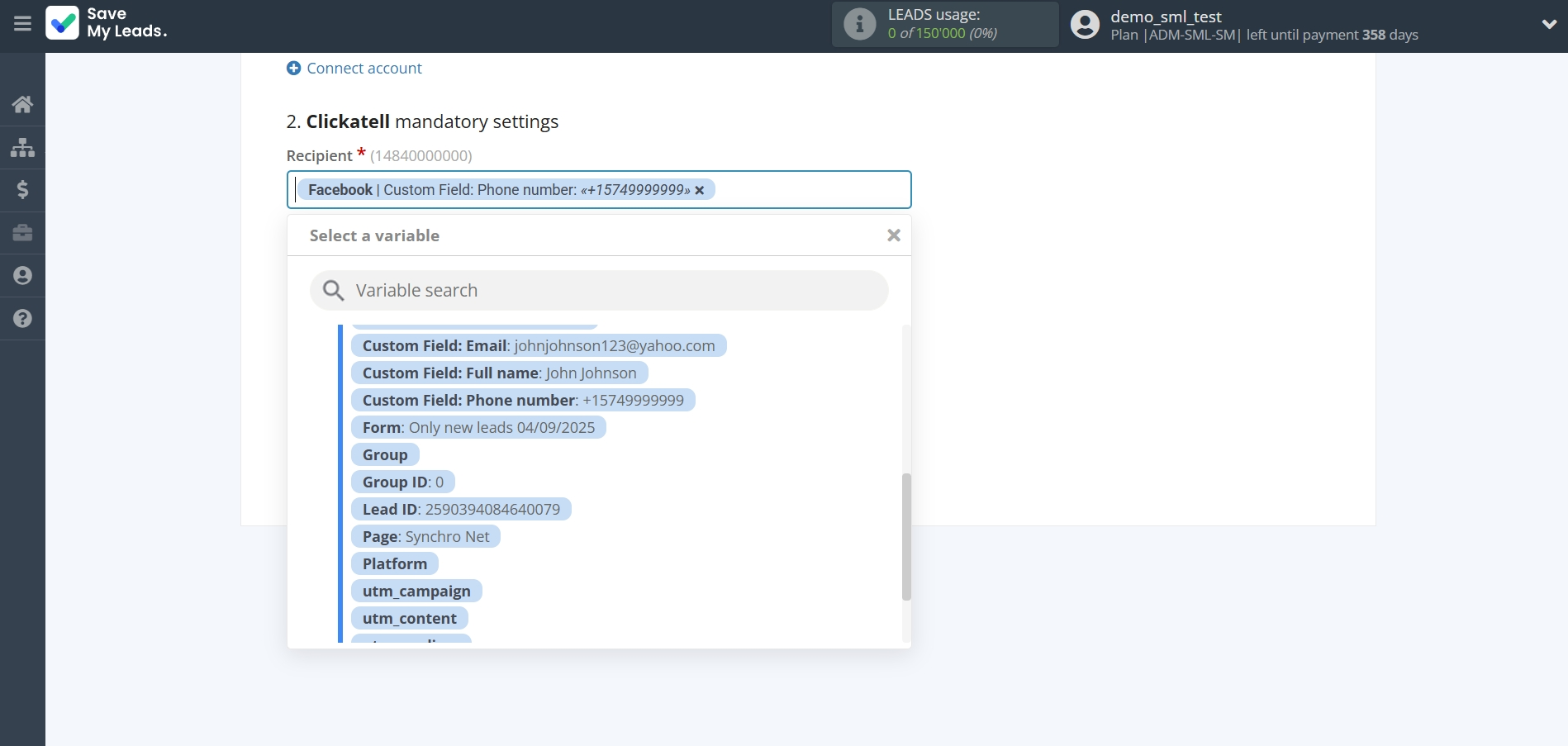Viewport: 1568px width, 746px height.
Task: Choose the Lead ID variable
Action: (460, 510)
